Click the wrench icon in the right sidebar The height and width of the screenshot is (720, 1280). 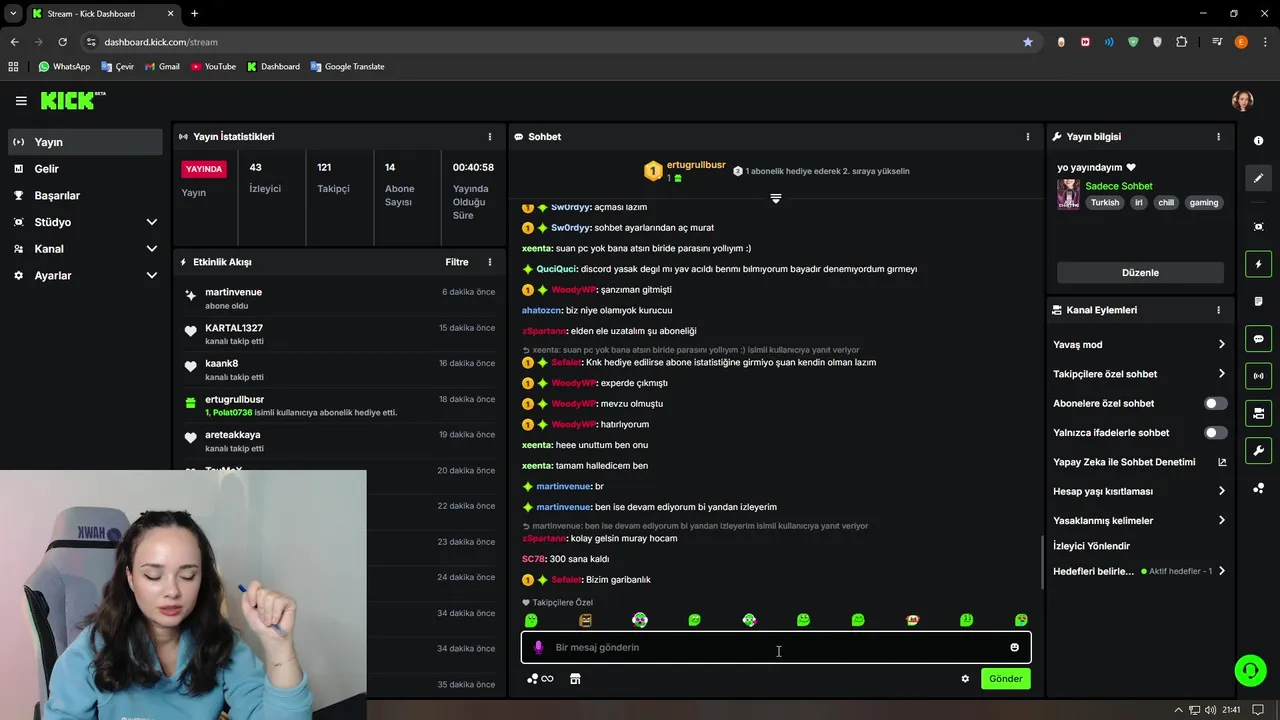[1258, 450]
